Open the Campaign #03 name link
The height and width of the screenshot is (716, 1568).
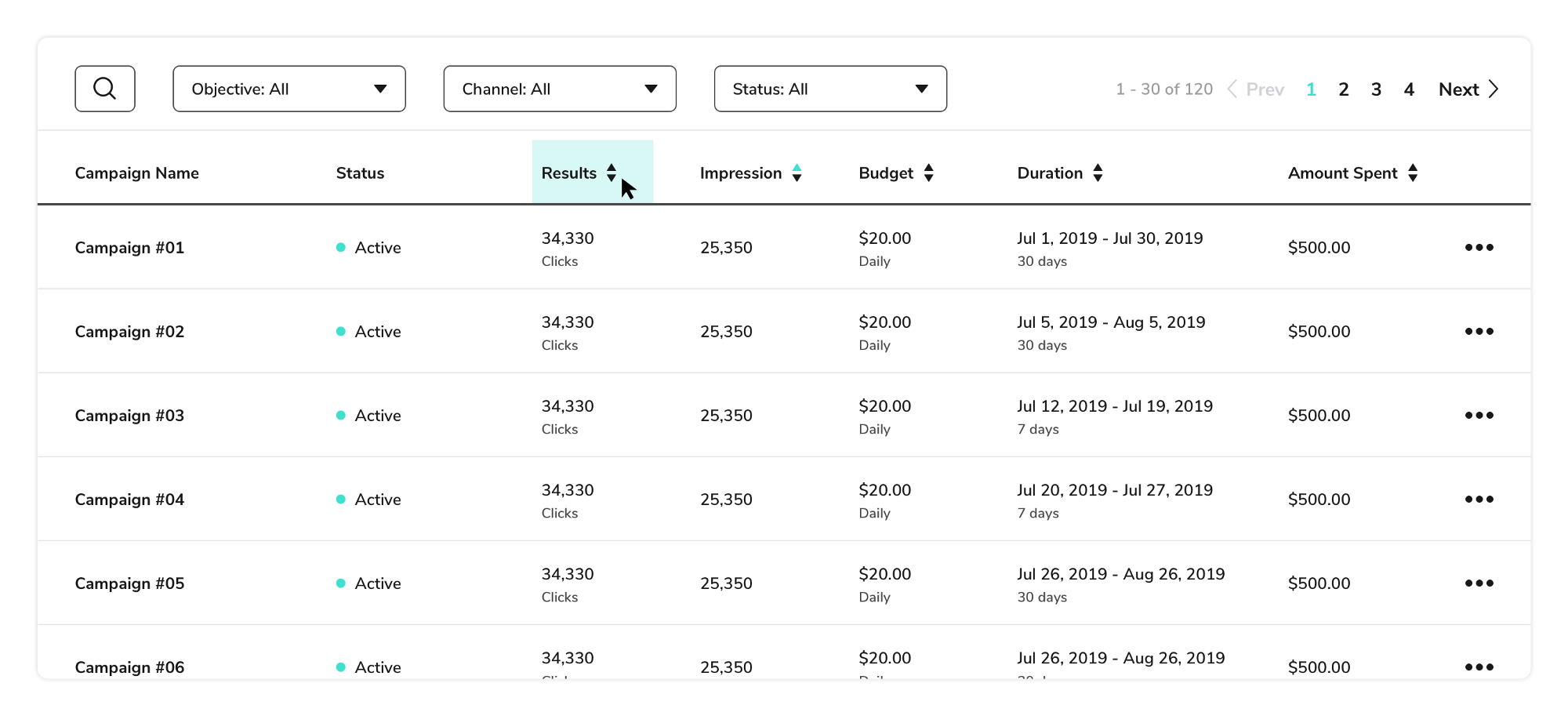click(x=129, y=416)
